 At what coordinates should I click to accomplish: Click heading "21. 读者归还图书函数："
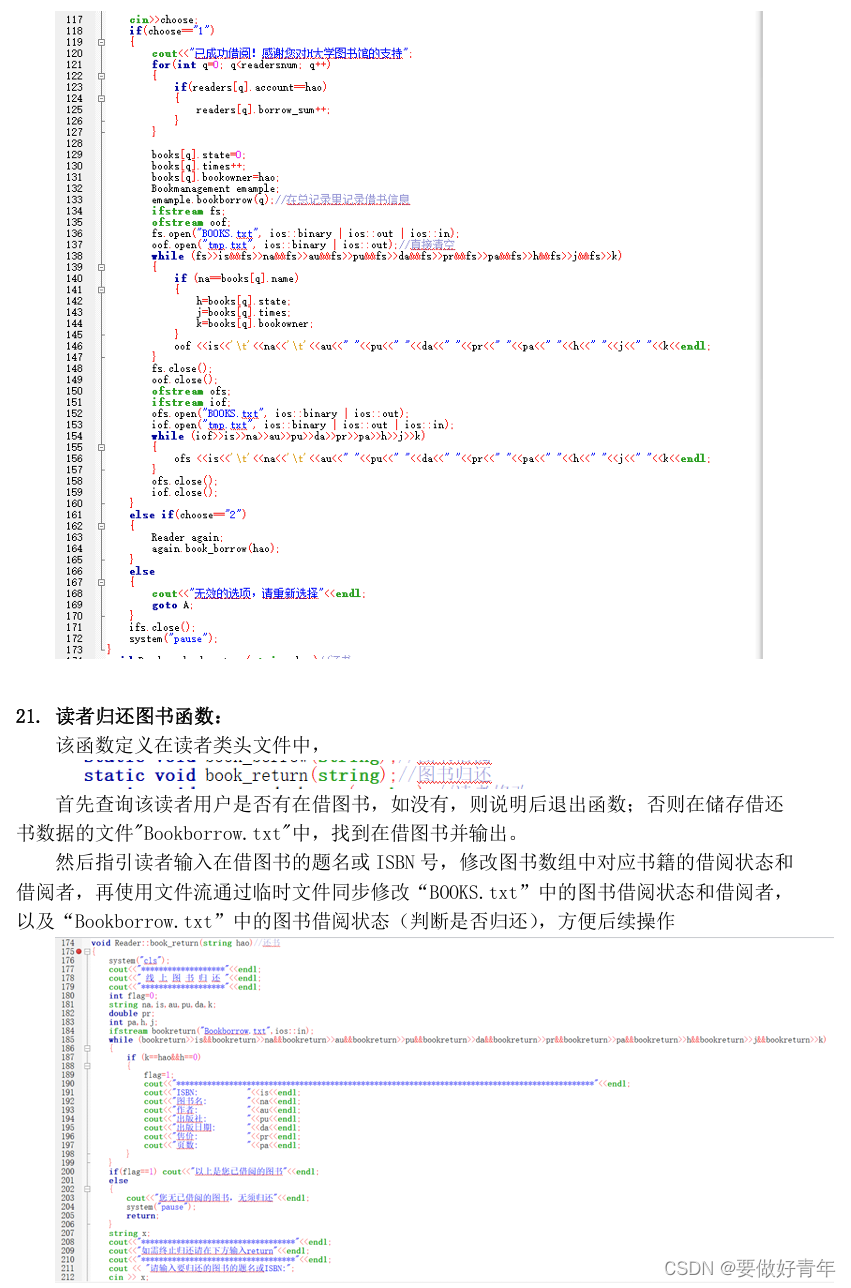tap(120, 717)
